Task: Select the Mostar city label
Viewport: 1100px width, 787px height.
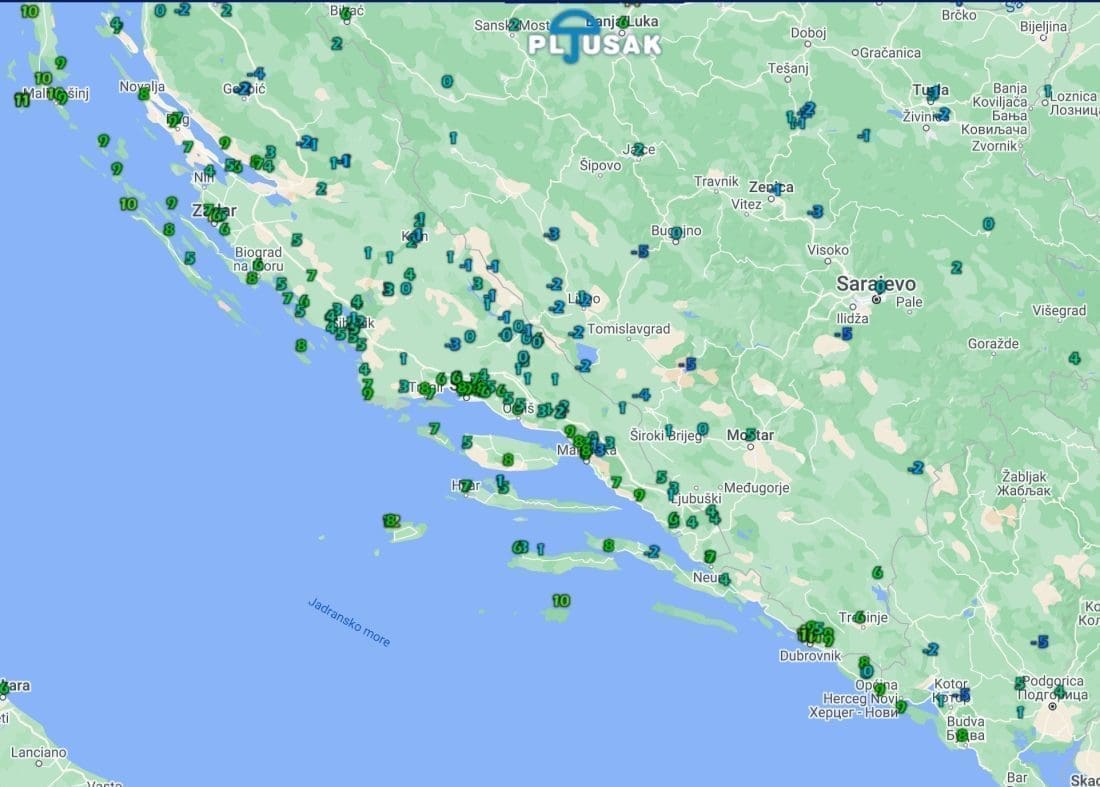Action: coord(750,435)
